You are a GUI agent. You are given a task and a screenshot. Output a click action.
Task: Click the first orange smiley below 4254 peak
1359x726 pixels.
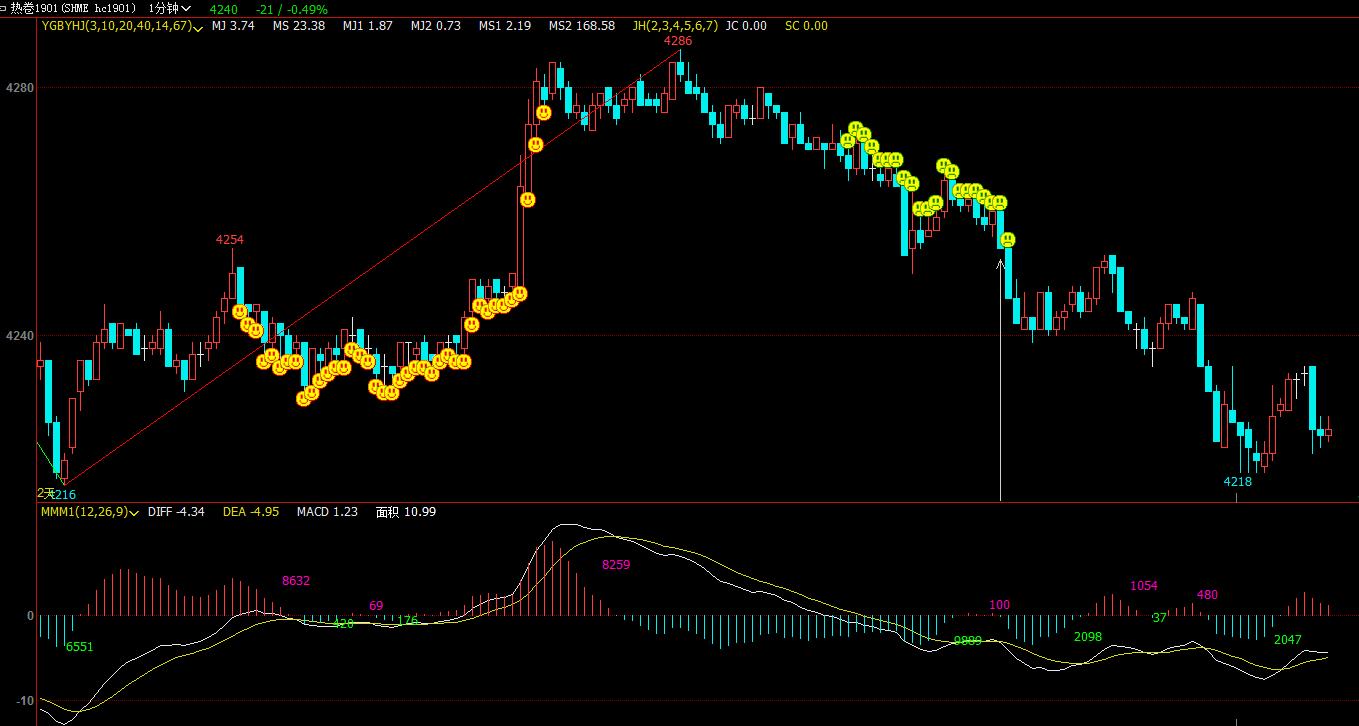coord(239,312)
